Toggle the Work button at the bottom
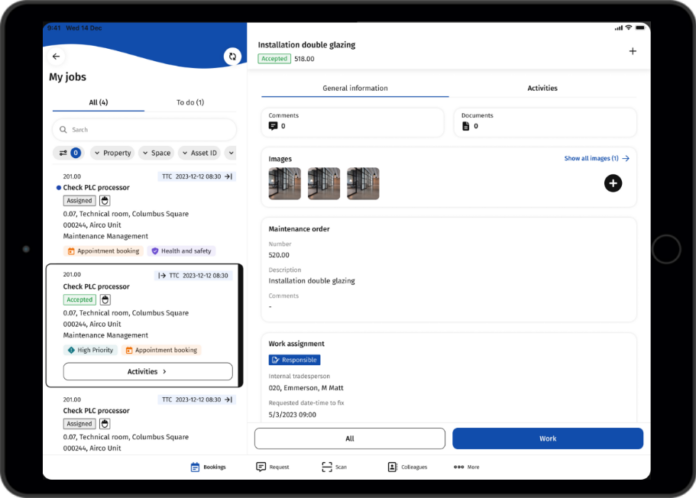The image size is (696, 498). 547,438
